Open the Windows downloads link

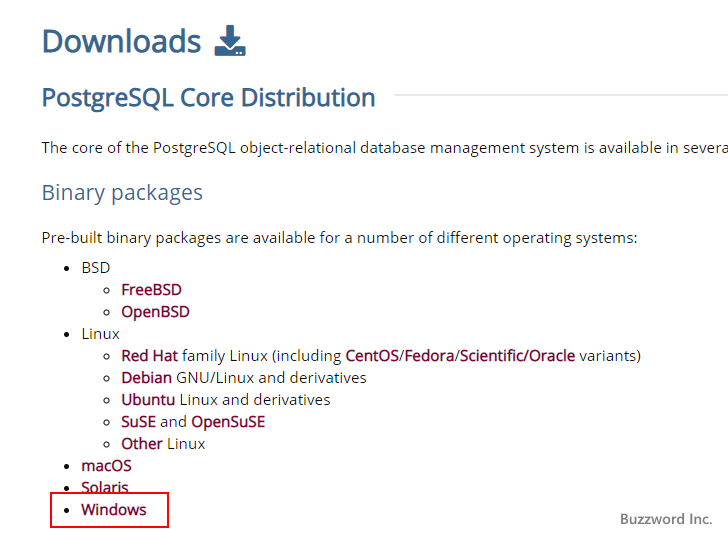tap(114, 510)
